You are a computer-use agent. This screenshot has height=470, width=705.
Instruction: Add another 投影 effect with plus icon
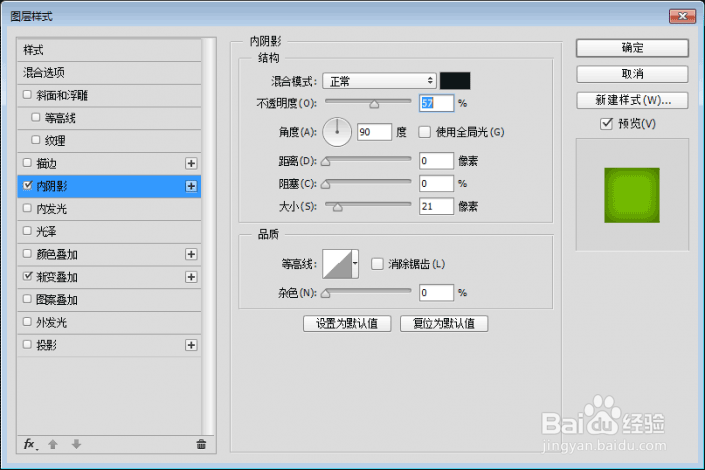191,345
